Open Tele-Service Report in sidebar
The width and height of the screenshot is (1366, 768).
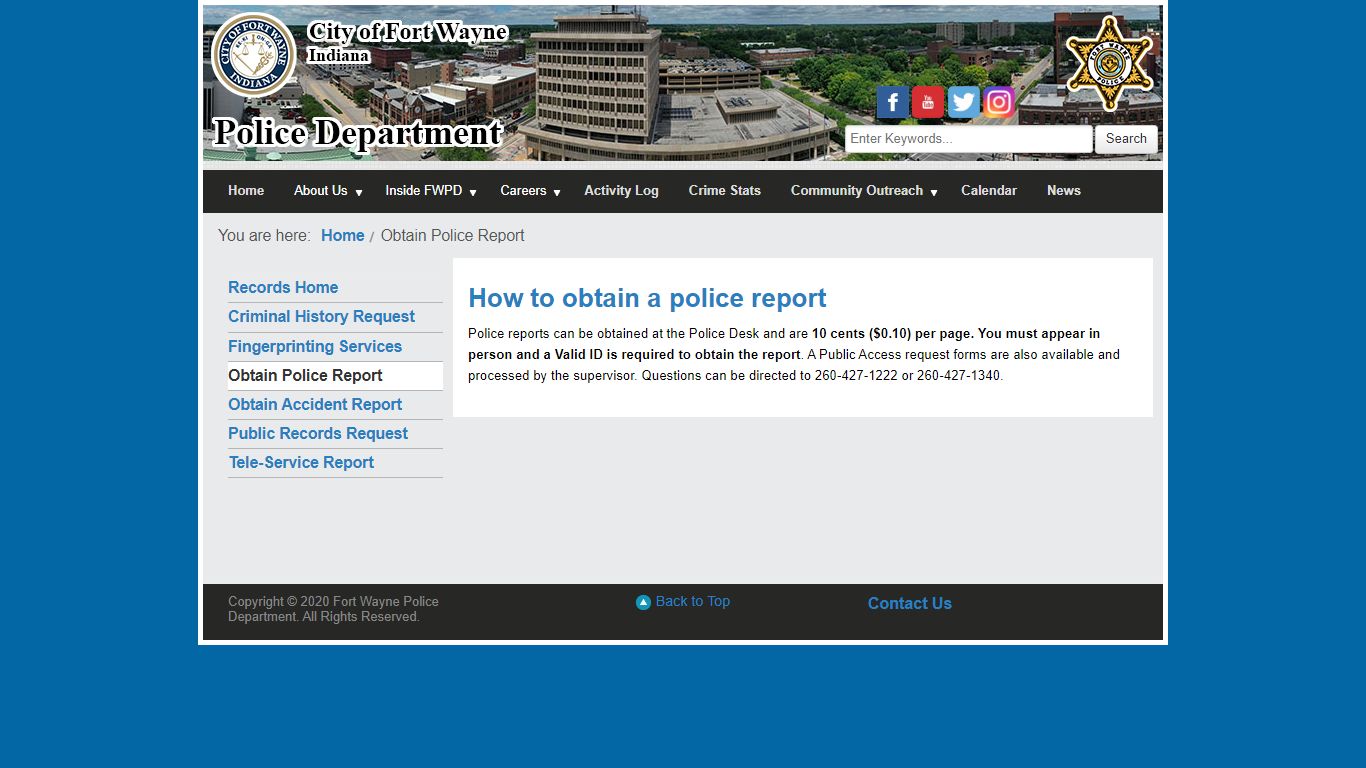(301, 463)
